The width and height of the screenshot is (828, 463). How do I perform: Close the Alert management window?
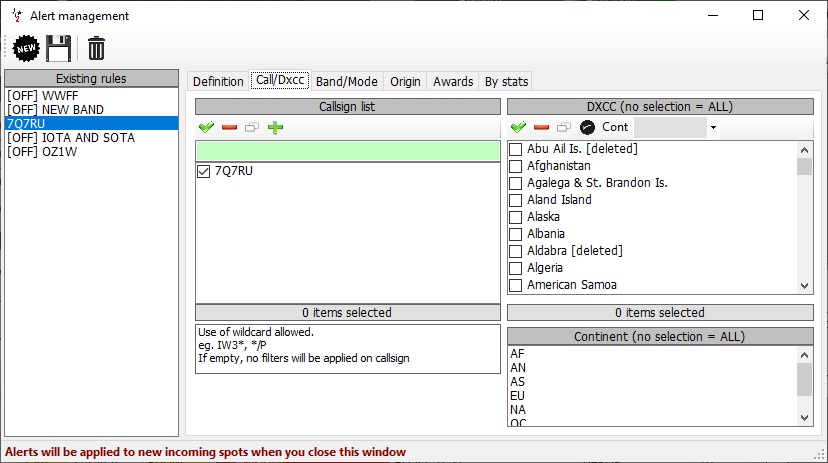pos(804,15)
